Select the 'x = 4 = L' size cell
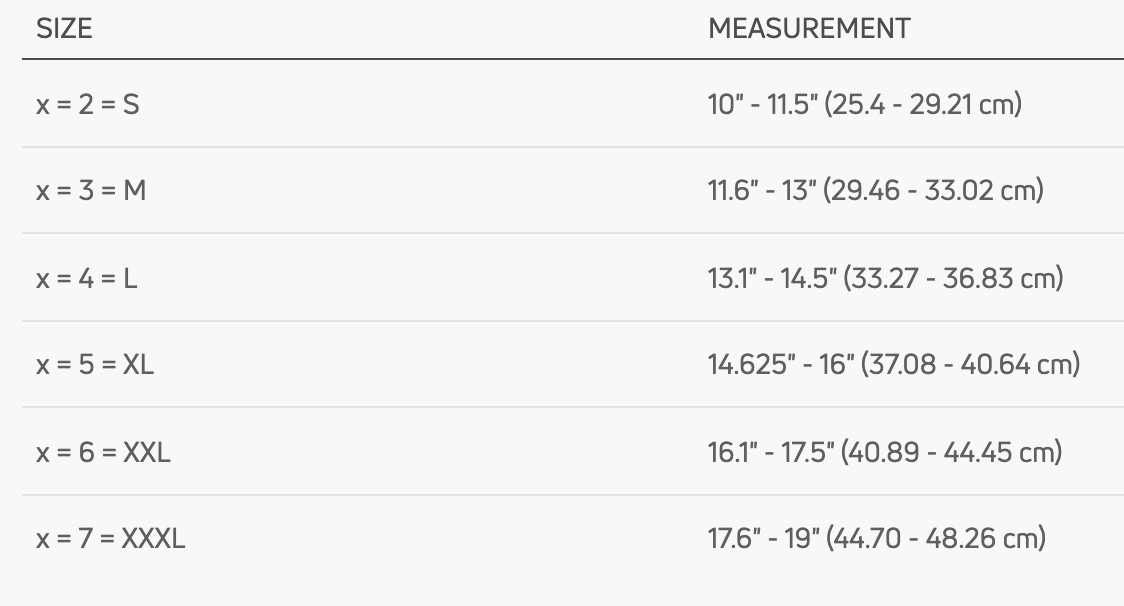This screenshot has height=606, width=1124. tap(87, 277)
